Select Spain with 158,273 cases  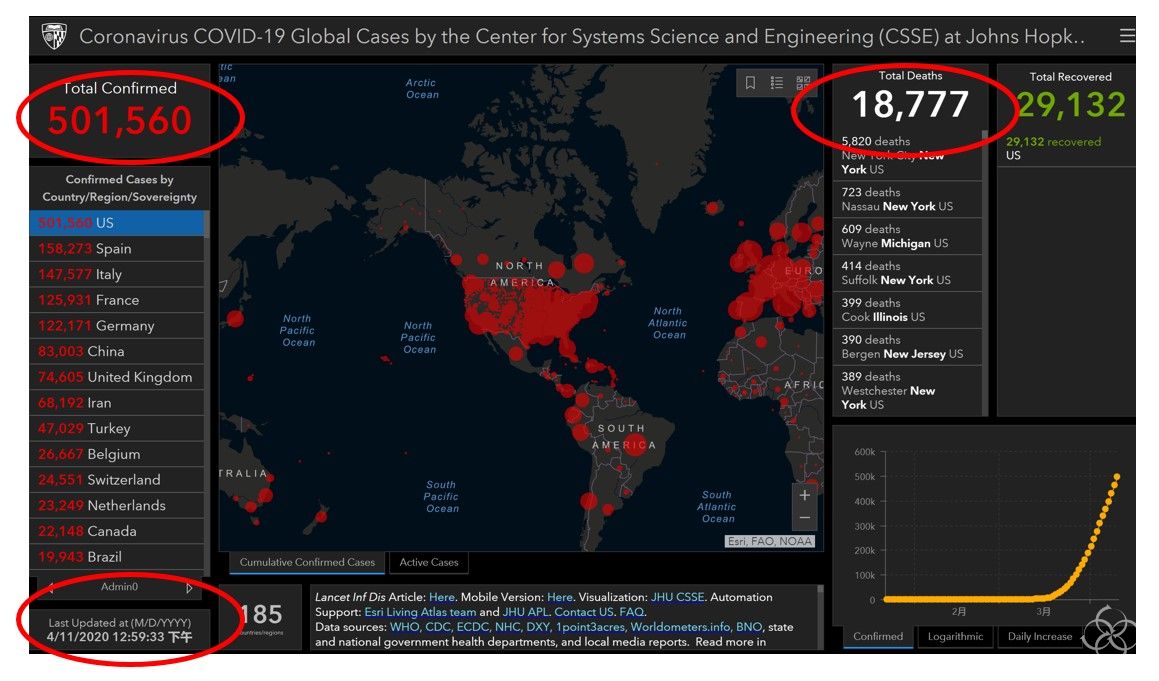pyautogui.click(x=117, y=248)
